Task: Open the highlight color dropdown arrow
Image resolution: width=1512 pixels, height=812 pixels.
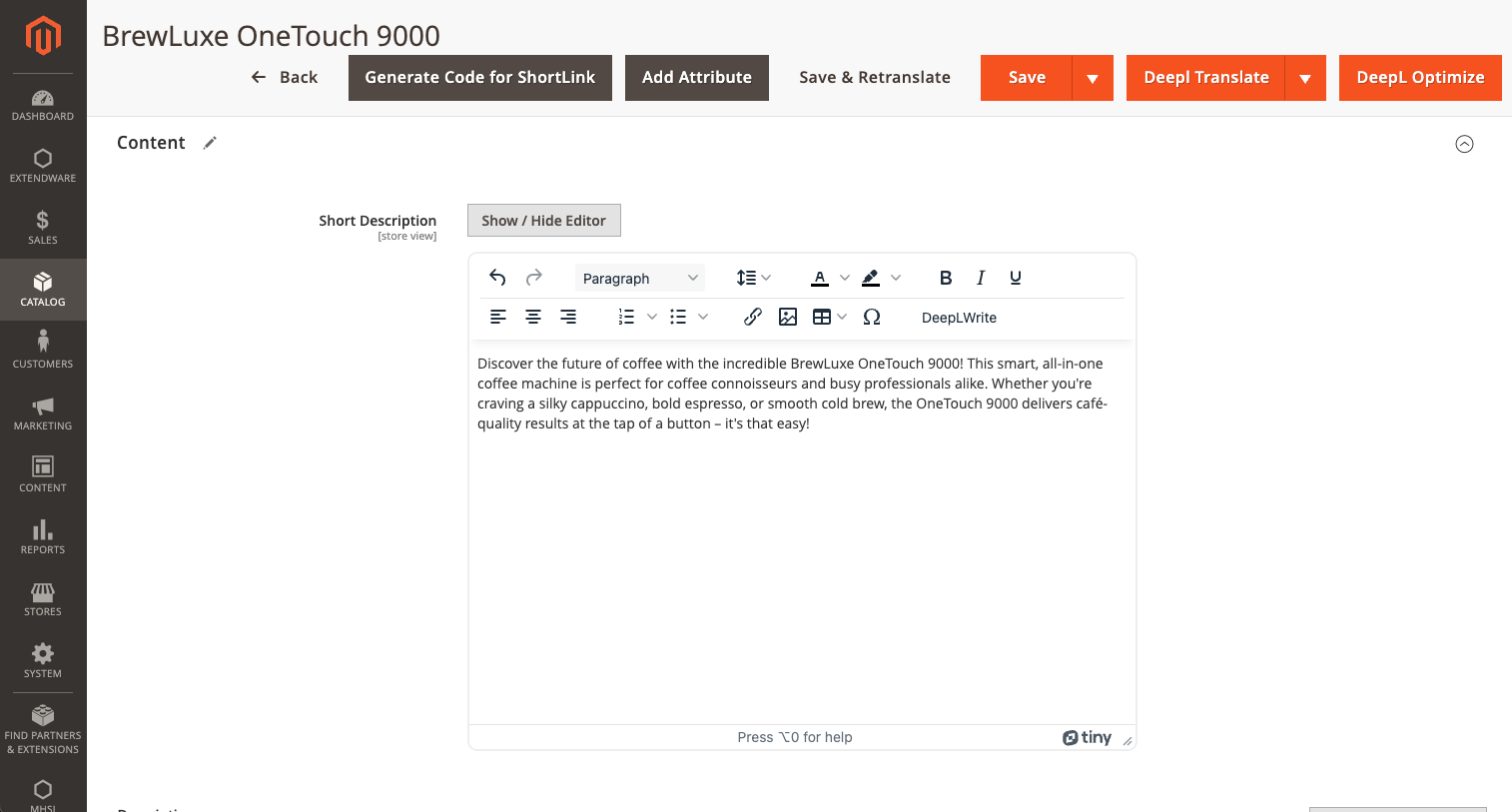Action: point(896,278)
